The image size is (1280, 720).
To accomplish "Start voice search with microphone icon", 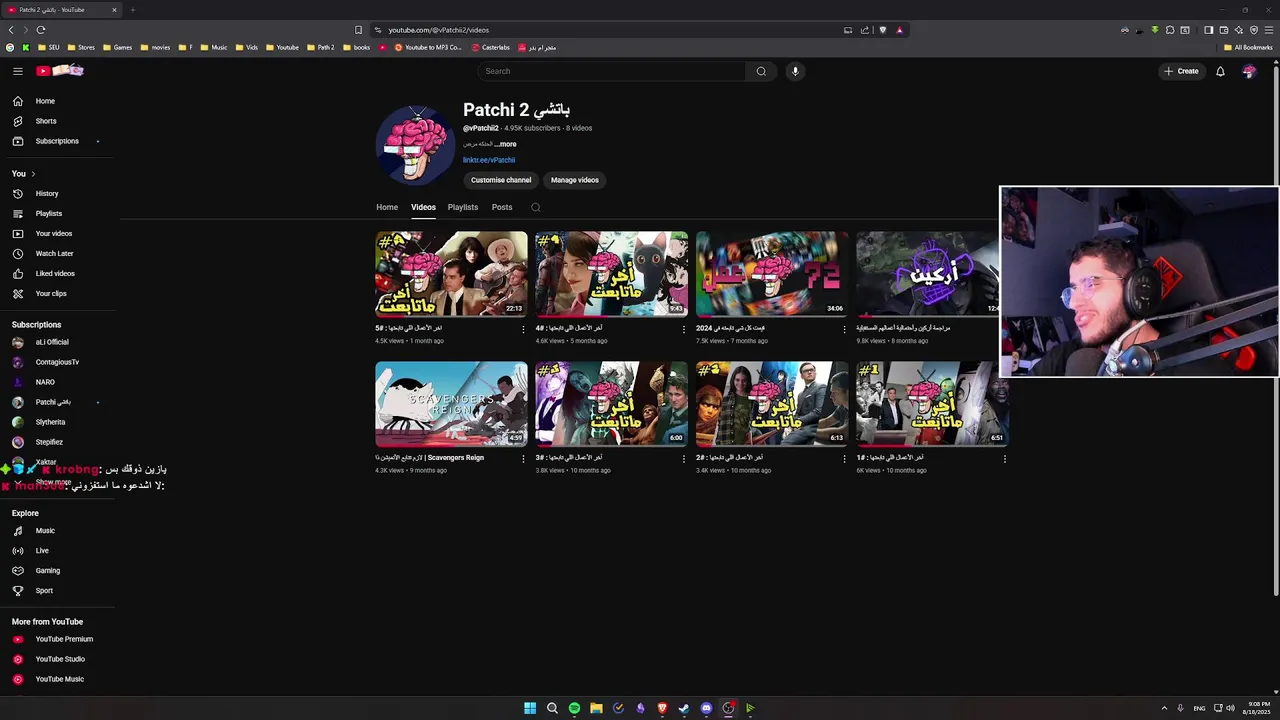I will coord(796,71).
